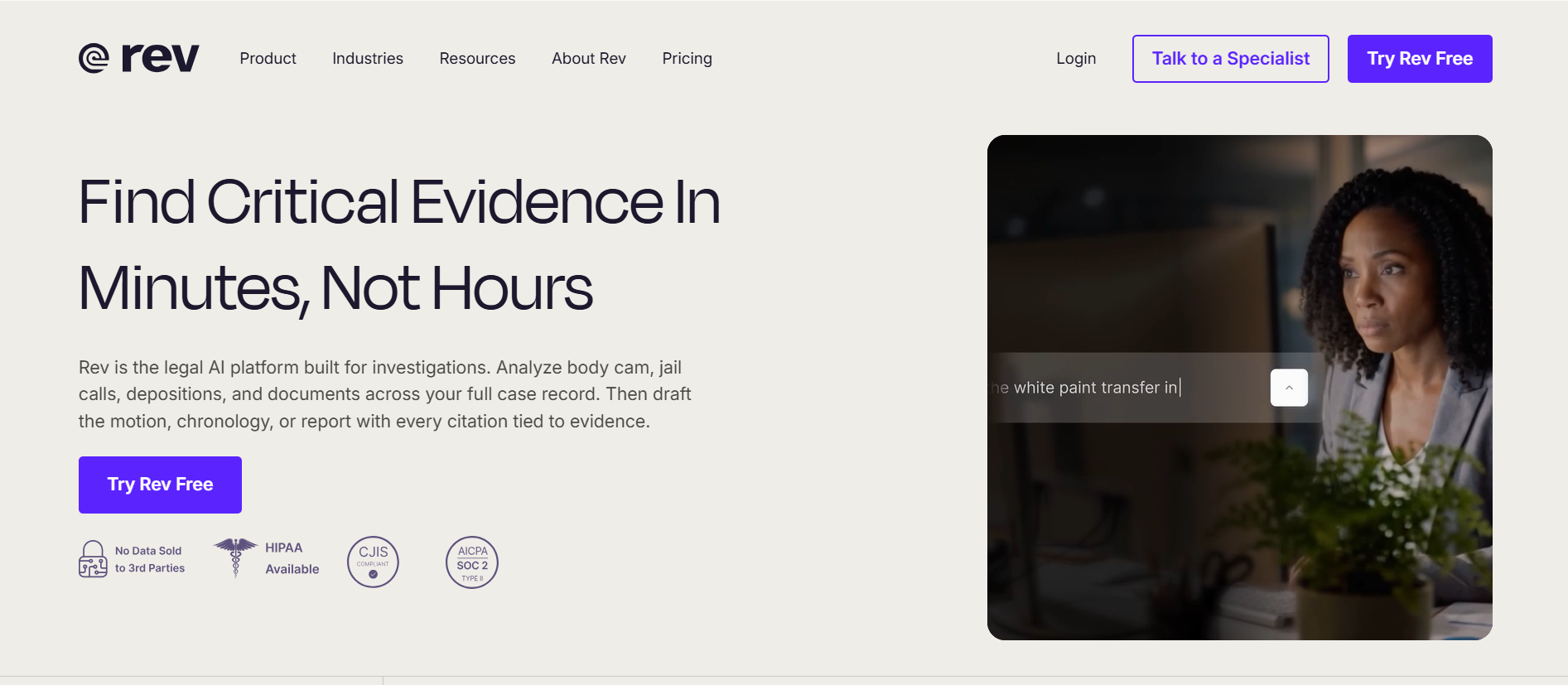Click the paragraph starting 'Rev is the legal AI'
Screen dimensions: 1568x685
point(385,394)
